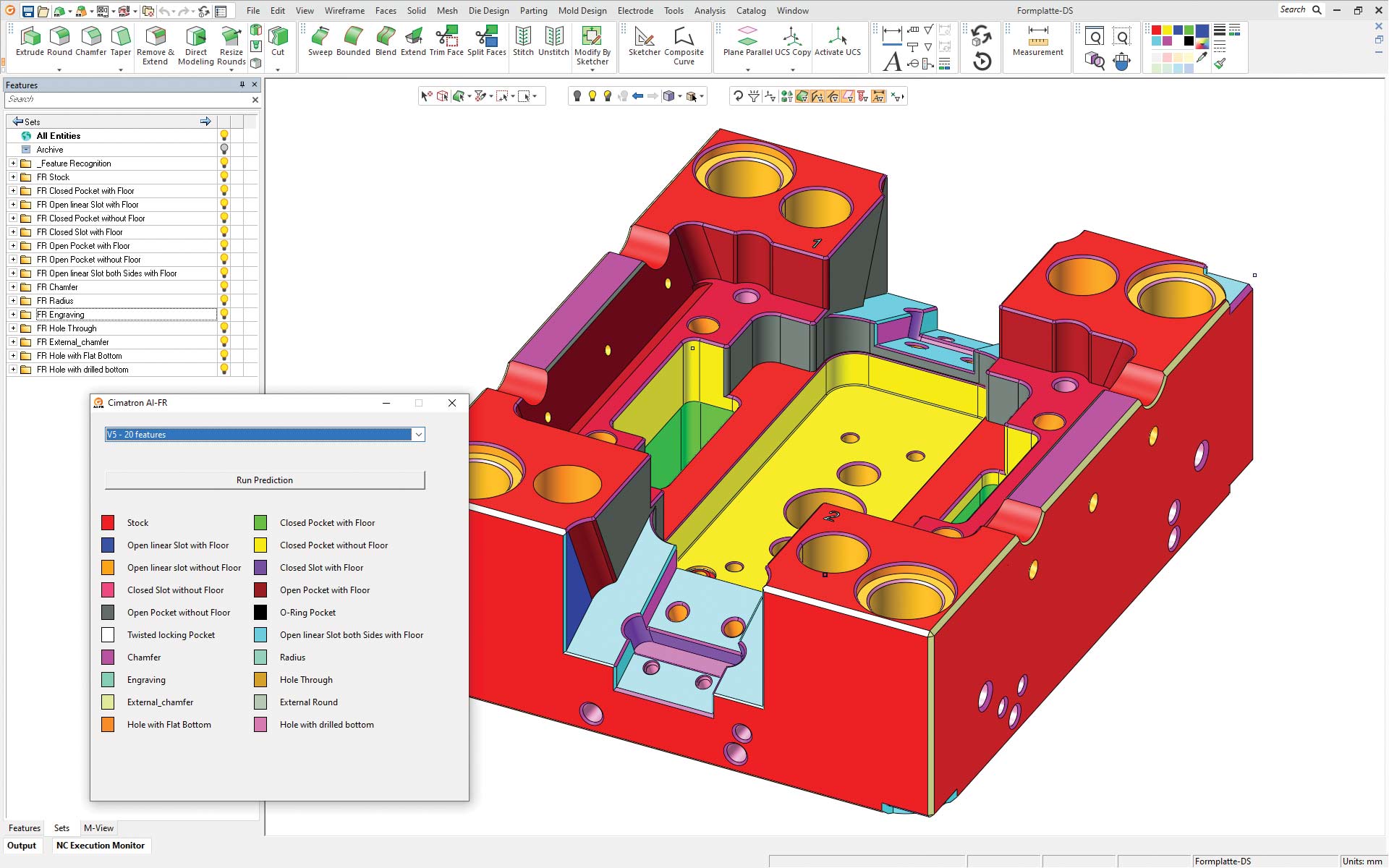Toggle visibility bulb for All Entities
Viewport: 1389px width, 868px height.
(x=224, y=136)
